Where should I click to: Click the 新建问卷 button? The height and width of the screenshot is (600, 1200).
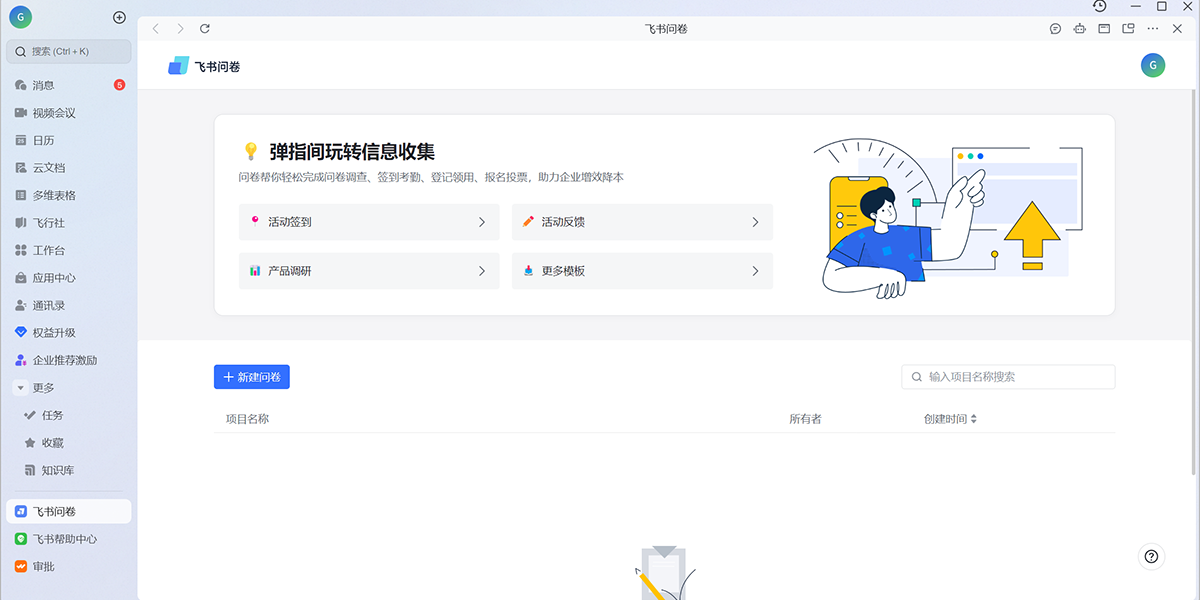(252, 377)
